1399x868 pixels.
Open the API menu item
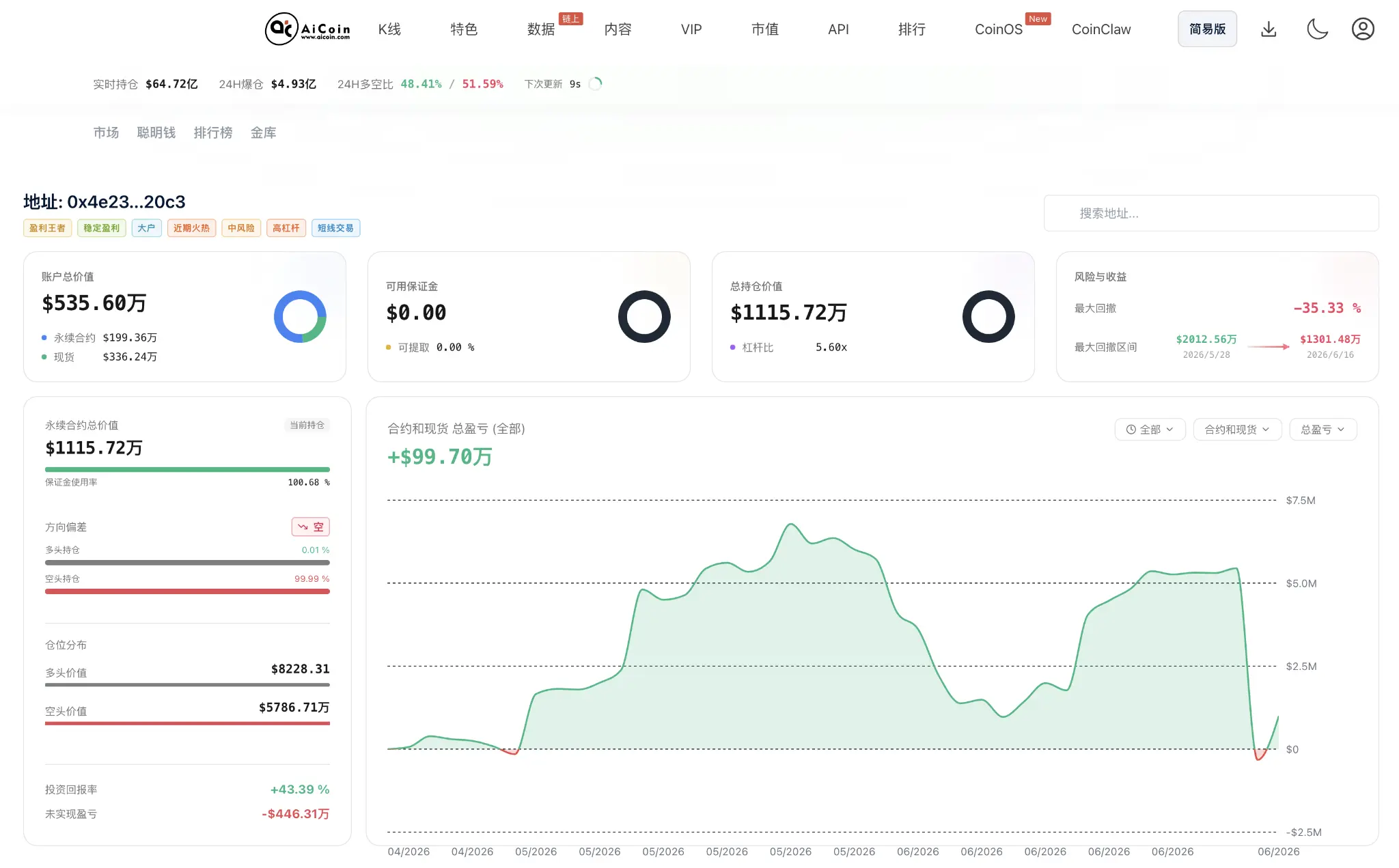coord(838,29)
